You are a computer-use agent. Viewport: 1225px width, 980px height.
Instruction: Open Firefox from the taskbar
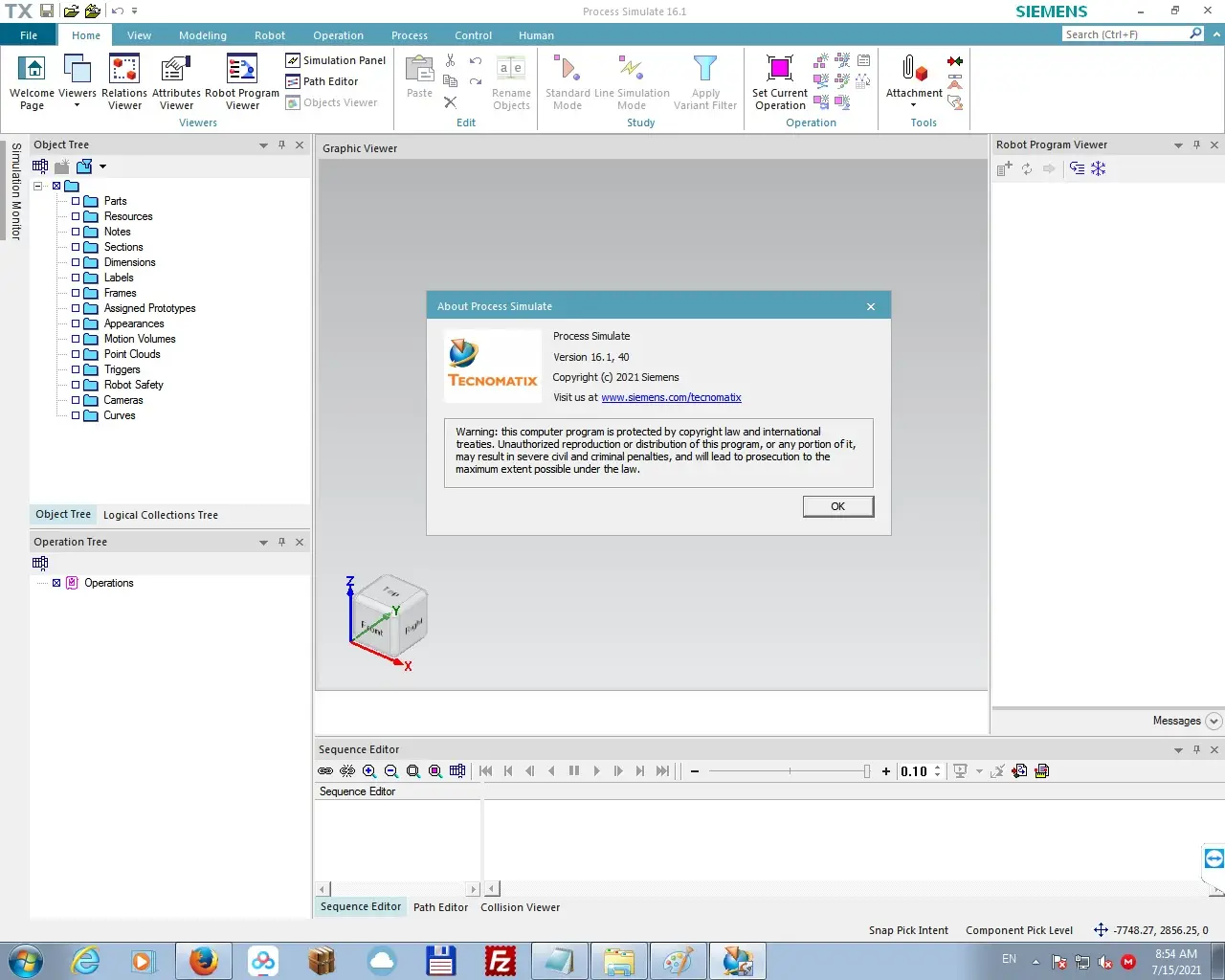[203, 961]
